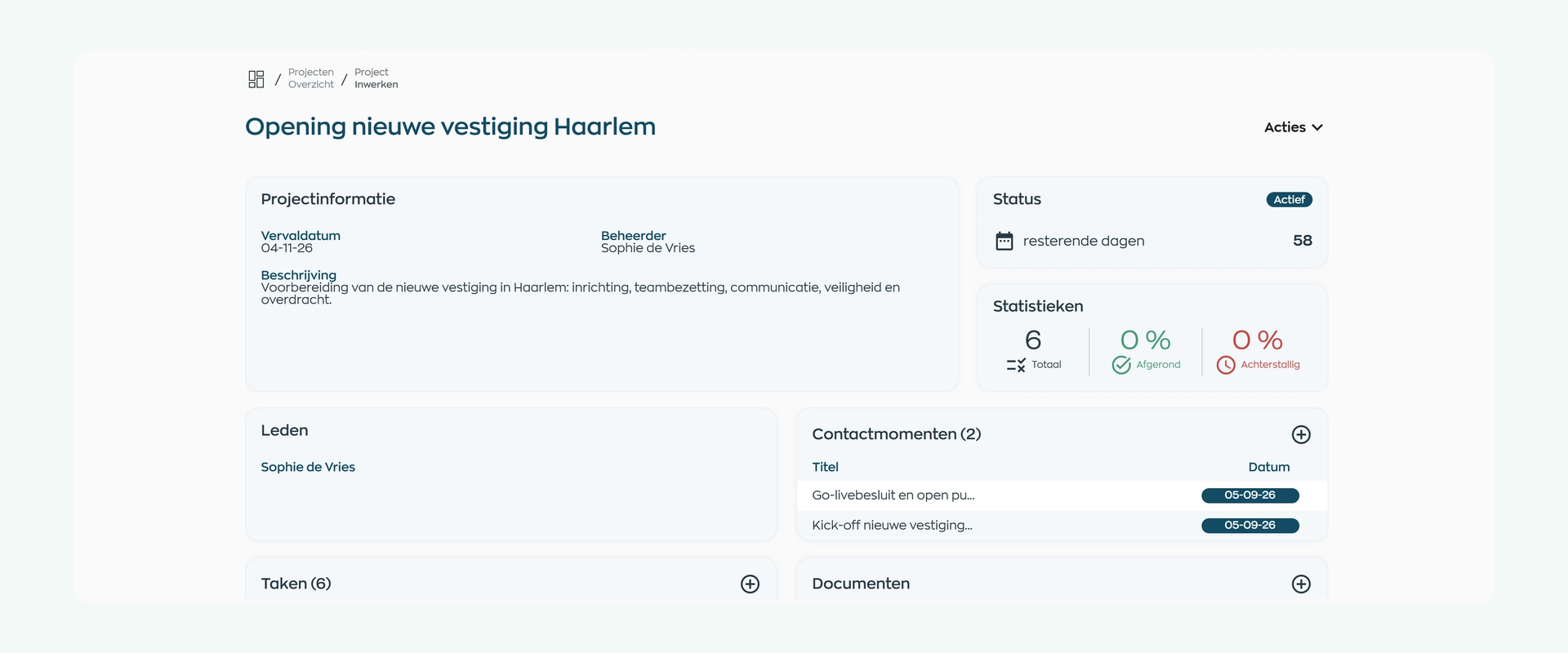The width and height of the screenshot is (1568, 653).
Task: Click the Taken (6) heading
Action: [x=296, y=584]
